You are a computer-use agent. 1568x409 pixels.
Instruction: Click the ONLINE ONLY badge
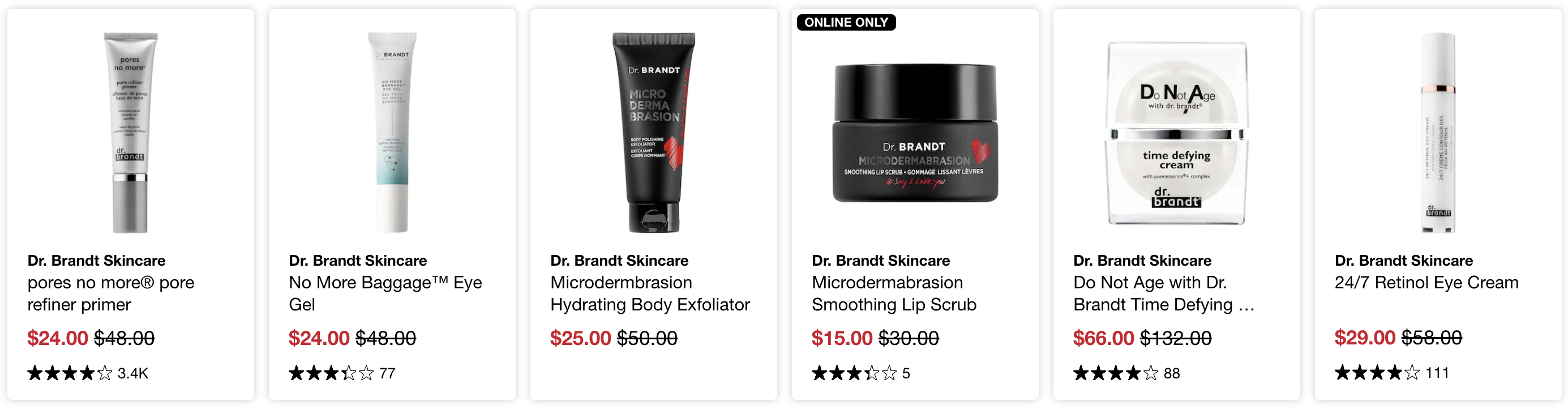[846, 23]
